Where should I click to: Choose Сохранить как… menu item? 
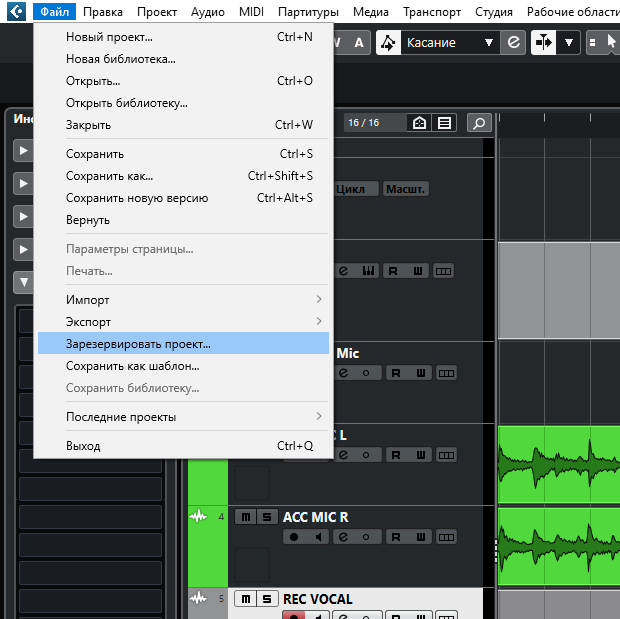click(x=183, y=176)
